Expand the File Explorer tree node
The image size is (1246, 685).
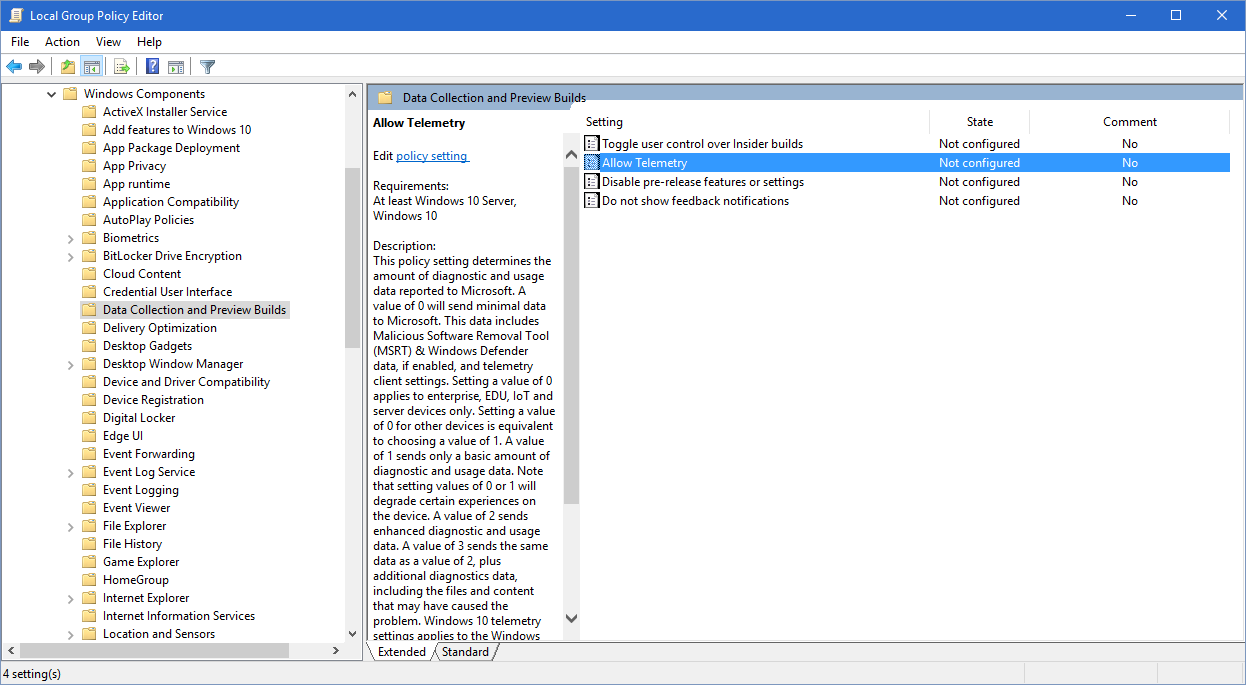click(70, 526)
